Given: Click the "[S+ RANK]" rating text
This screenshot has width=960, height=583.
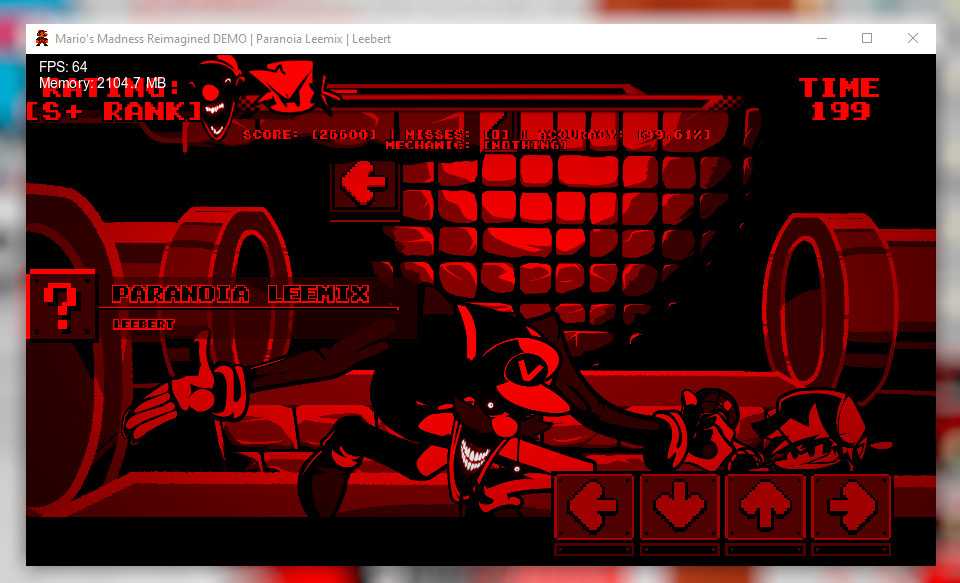Looking at the screenshot, I should [114, 111].
